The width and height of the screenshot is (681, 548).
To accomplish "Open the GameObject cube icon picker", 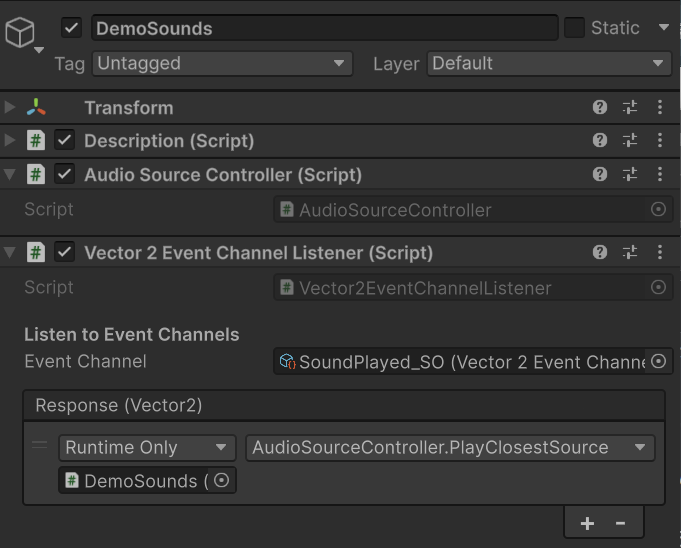I will (20, 32).
